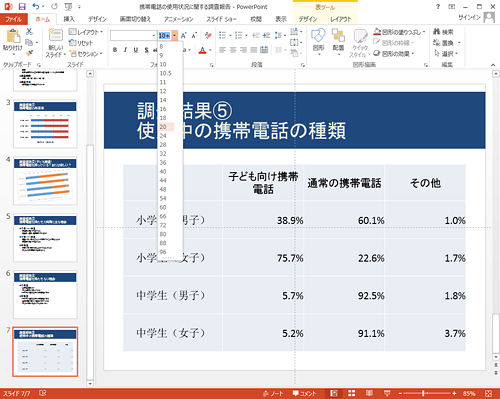The height and width of the screenshot is (399, 500).
Task: Toggle Italic formatting
Action: coord(125,50)
